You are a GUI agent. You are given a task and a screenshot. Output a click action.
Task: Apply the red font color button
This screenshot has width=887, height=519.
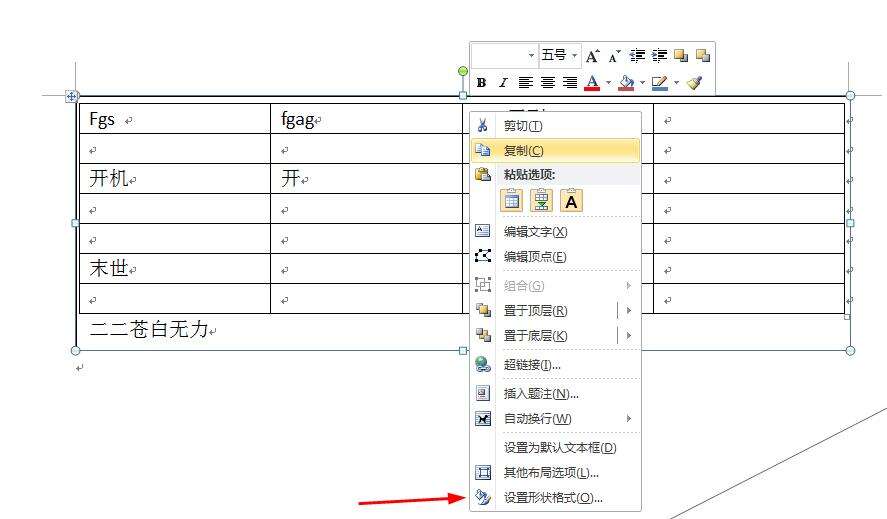click(592, 83)
